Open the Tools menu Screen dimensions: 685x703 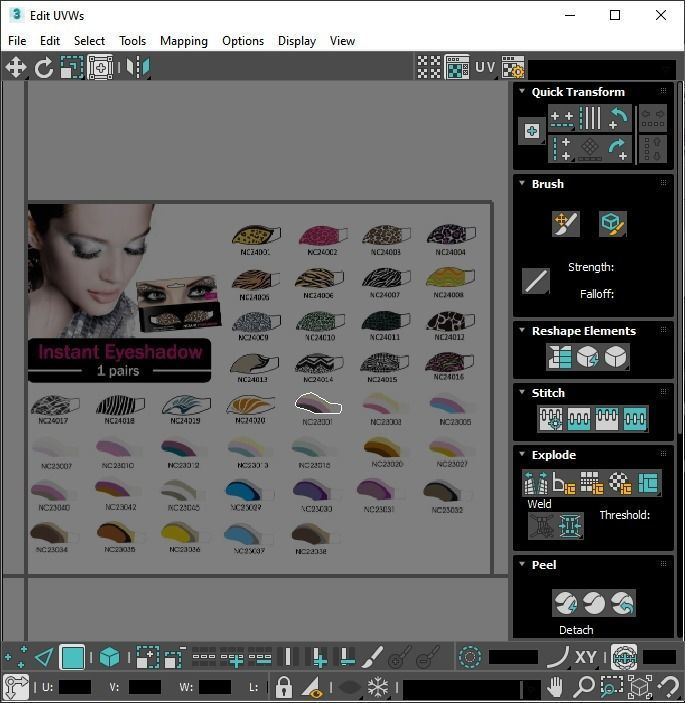[x=132, y=41]
